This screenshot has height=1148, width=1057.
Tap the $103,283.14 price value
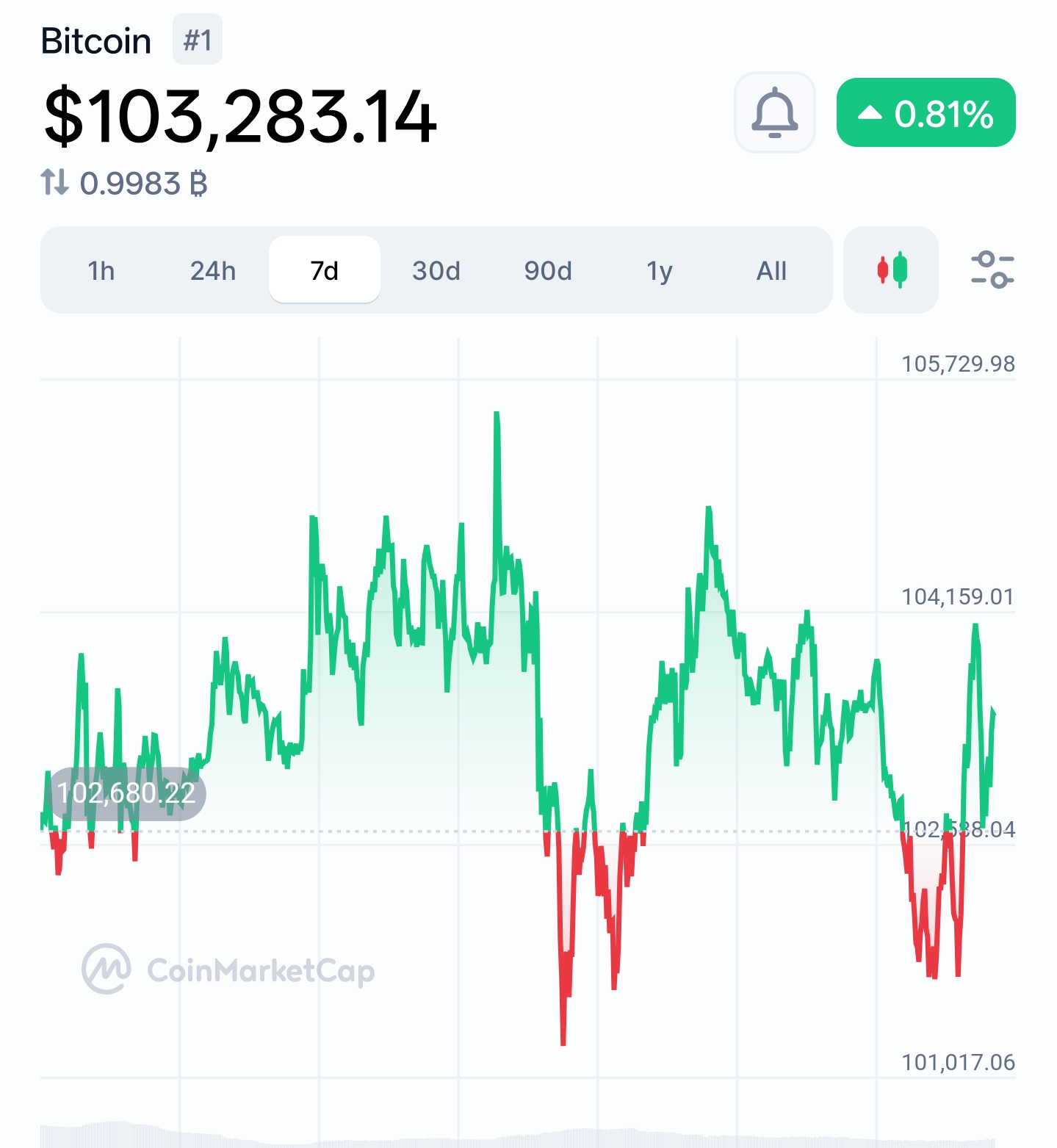(x=240, y=116)
